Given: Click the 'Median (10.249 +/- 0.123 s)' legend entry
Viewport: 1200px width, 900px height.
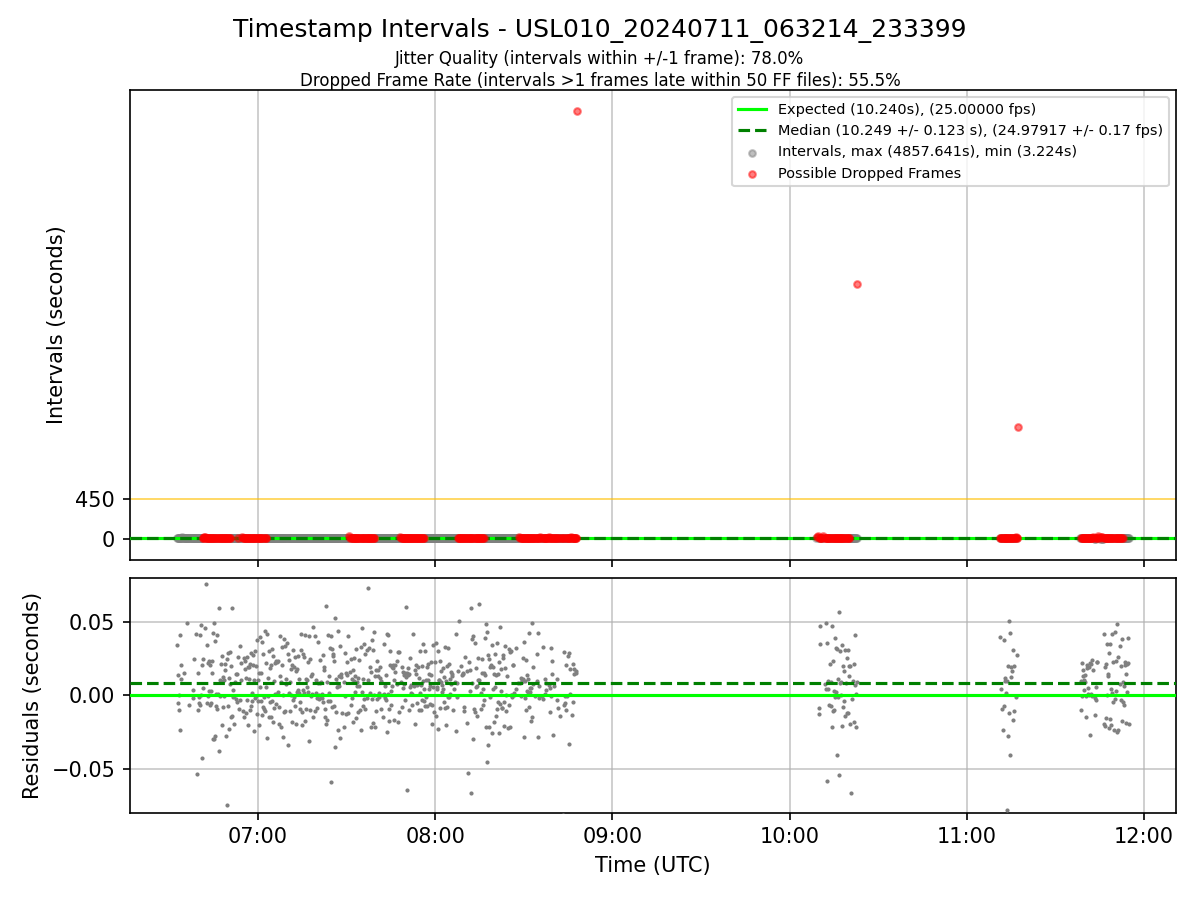Looking at the screenshot, I should pos(949,130).
